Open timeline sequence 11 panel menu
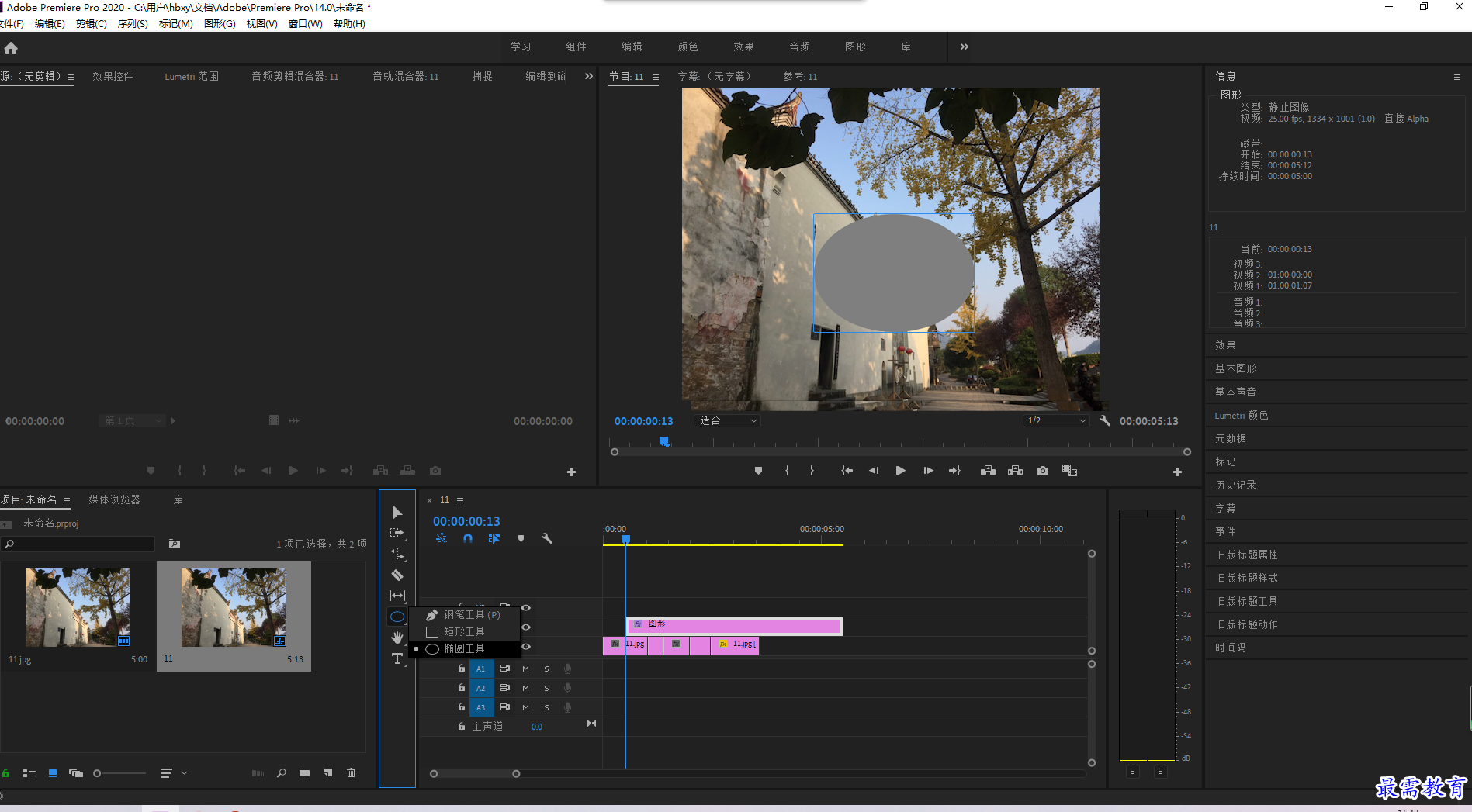The image size is (1472, 812). [460, 500]
